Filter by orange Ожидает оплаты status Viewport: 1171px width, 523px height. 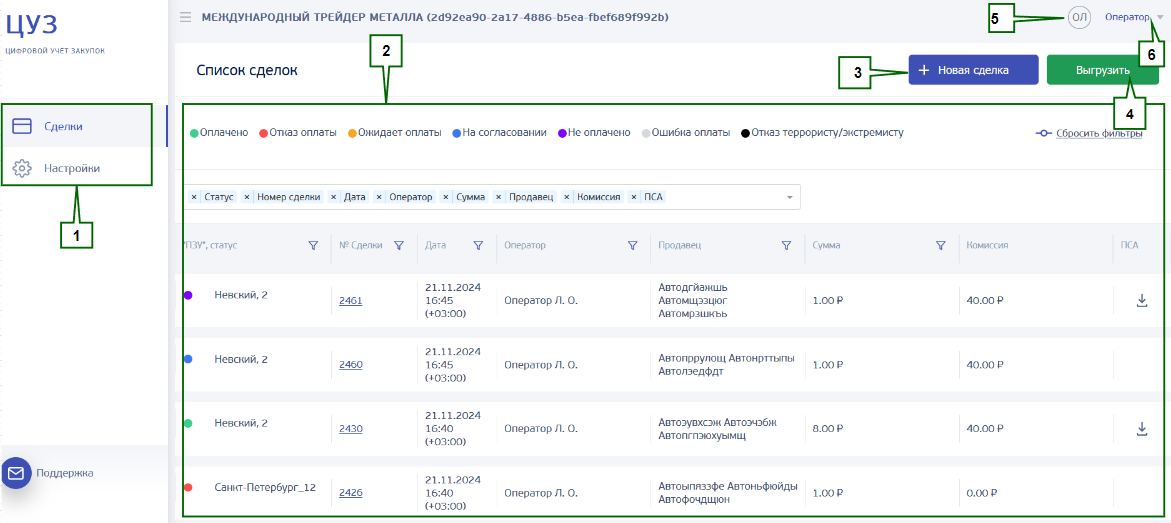[x=394, y=133]
